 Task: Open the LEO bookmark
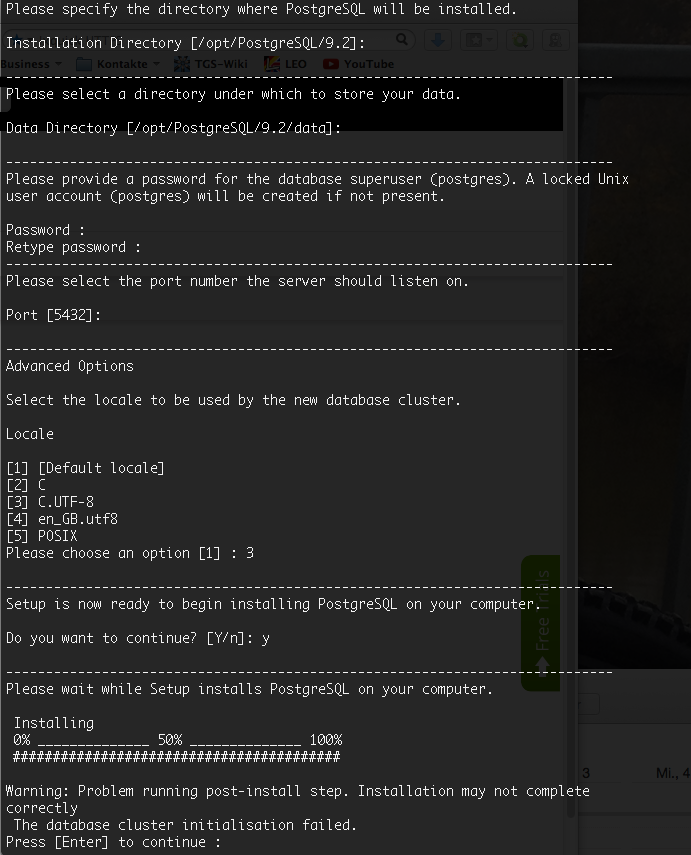coord(285,64)
